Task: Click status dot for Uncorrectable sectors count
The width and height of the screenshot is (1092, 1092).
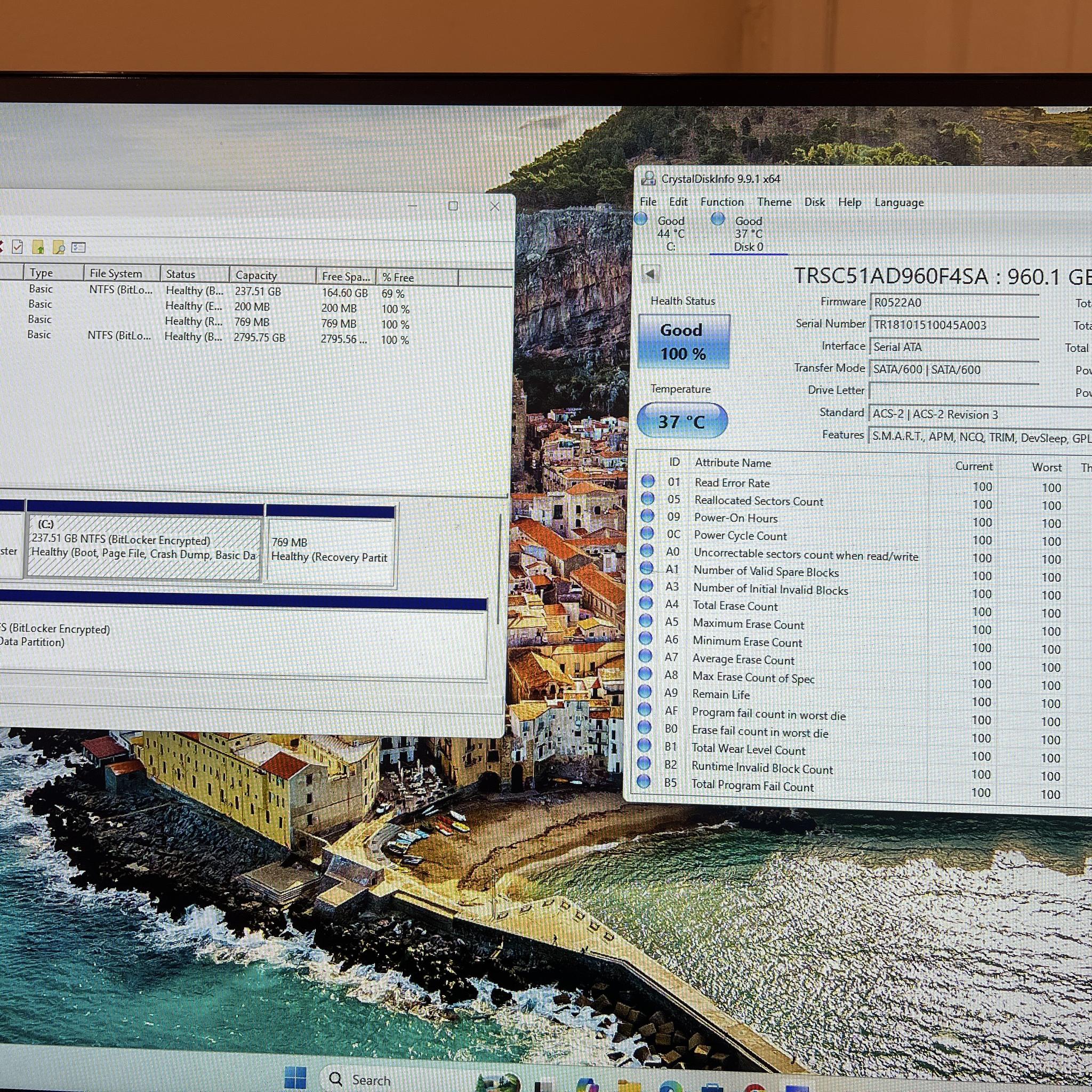Action: (647, 550)
